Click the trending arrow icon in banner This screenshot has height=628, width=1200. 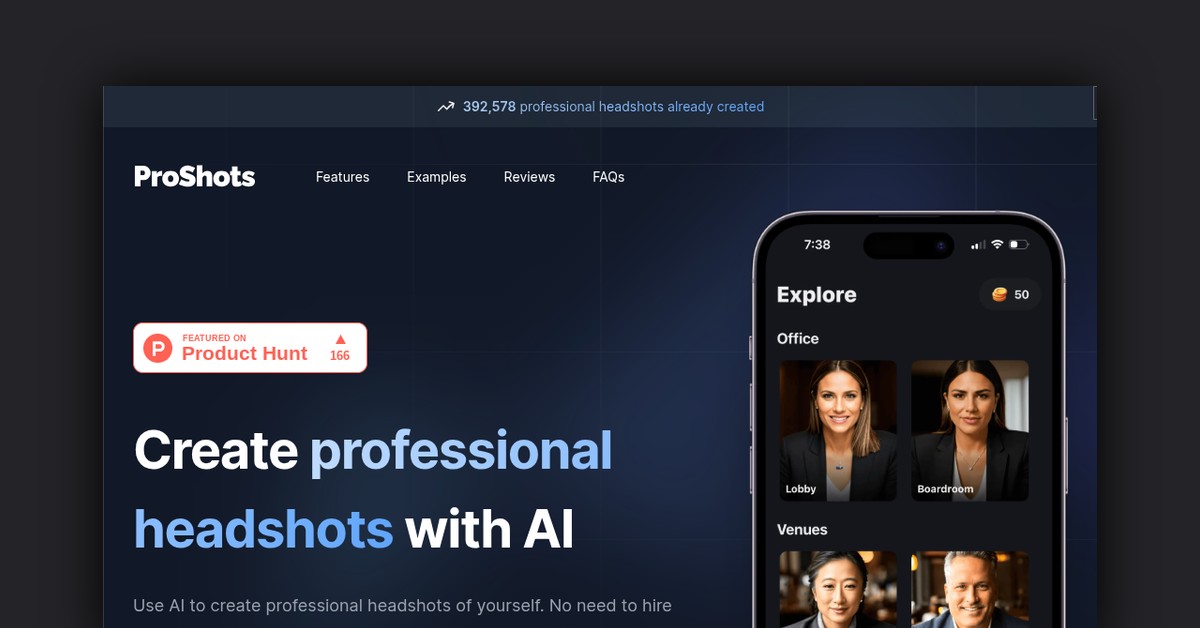446,107
